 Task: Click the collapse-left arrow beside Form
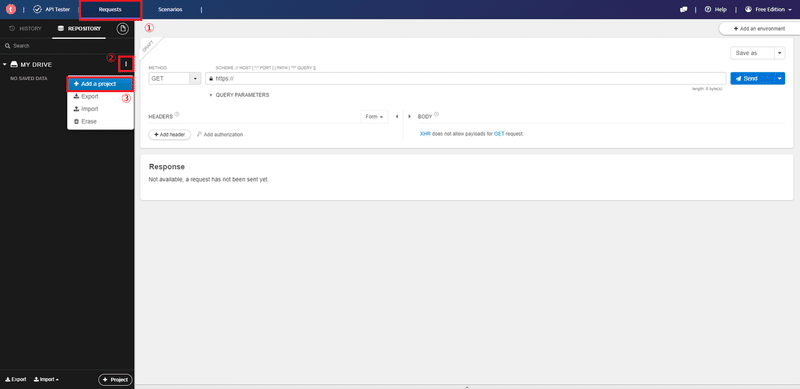coord(397,117)
